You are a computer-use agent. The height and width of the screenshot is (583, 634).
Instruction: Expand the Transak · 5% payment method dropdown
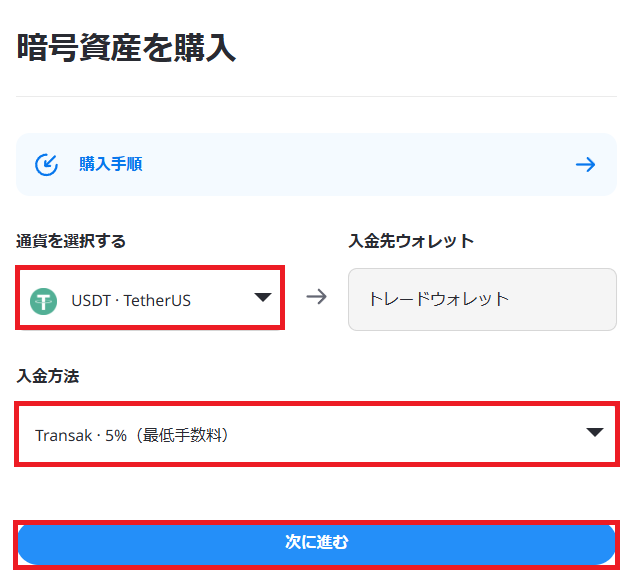click(317, 434)
